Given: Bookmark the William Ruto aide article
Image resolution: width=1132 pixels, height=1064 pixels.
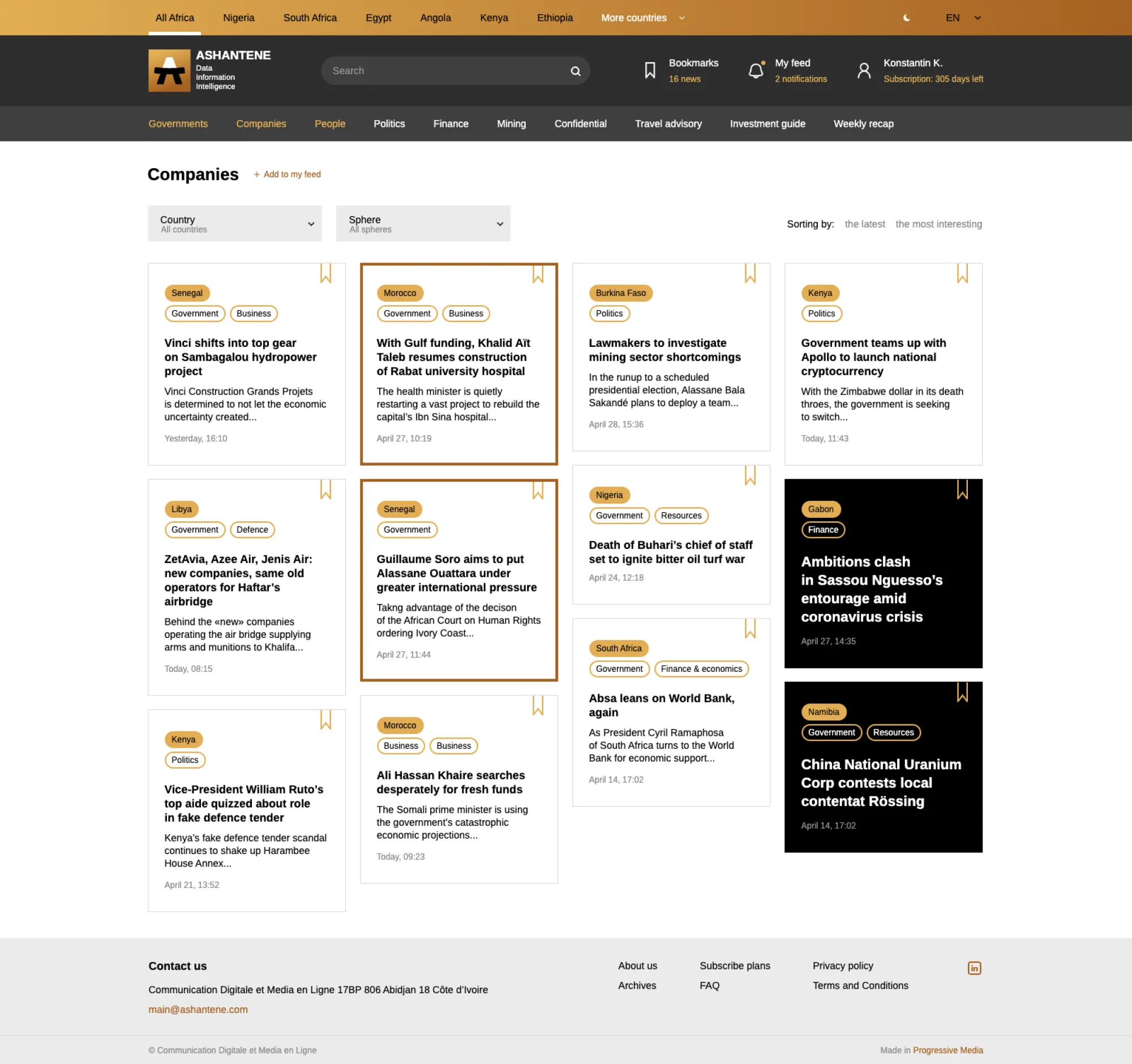Looking at the screenshot, I should (x=325, y=719).
